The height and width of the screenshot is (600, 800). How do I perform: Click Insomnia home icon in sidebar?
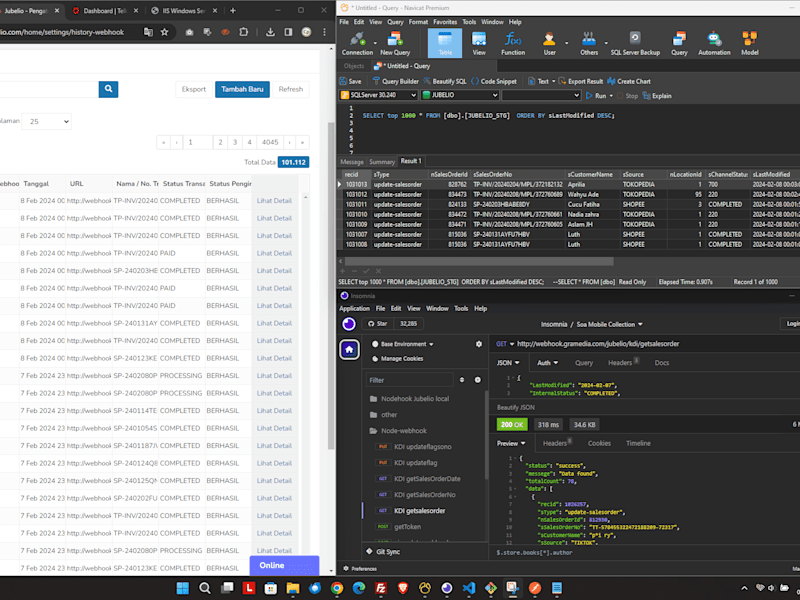(349, 349)
